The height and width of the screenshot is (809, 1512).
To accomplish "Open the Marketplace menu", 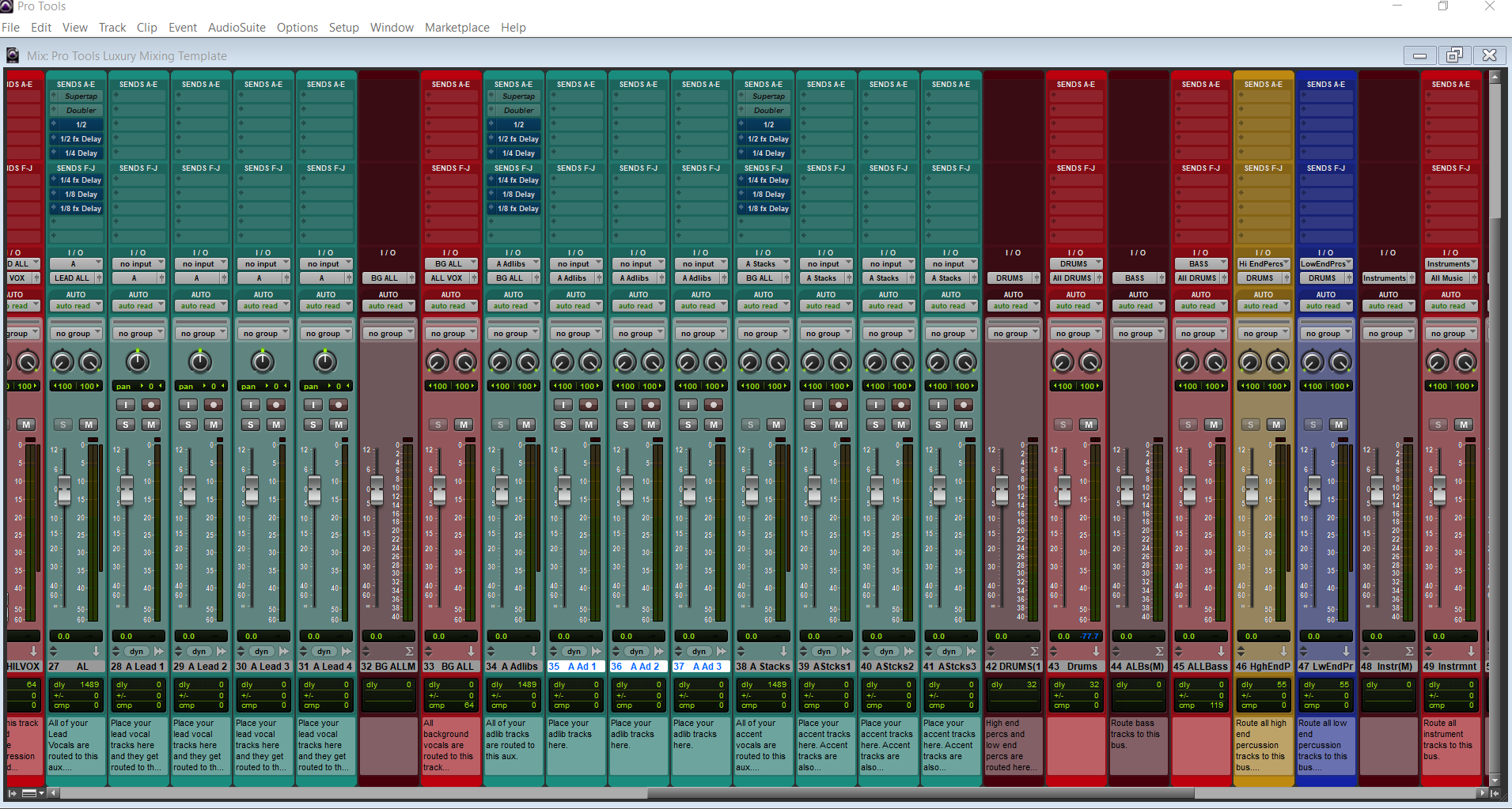I will [457, 27].
